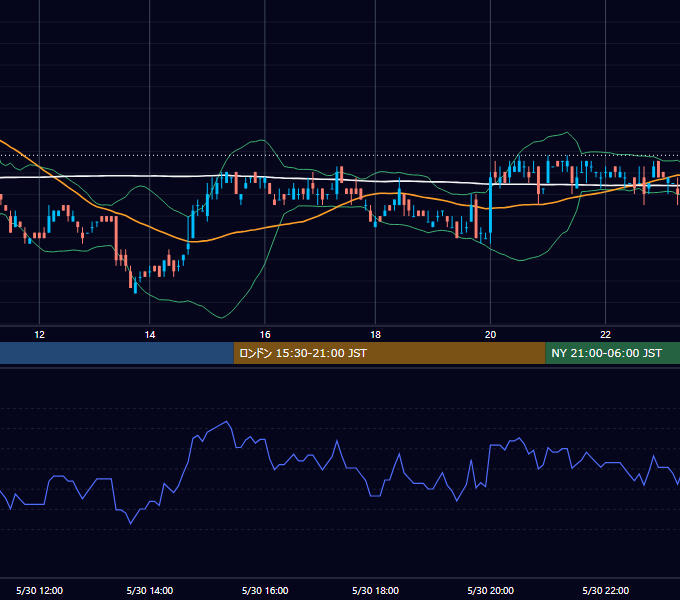The height and width of the screenshot is (600, 680).
Task: Click the 5/30 16:00 time label
Action: (265, 590)
